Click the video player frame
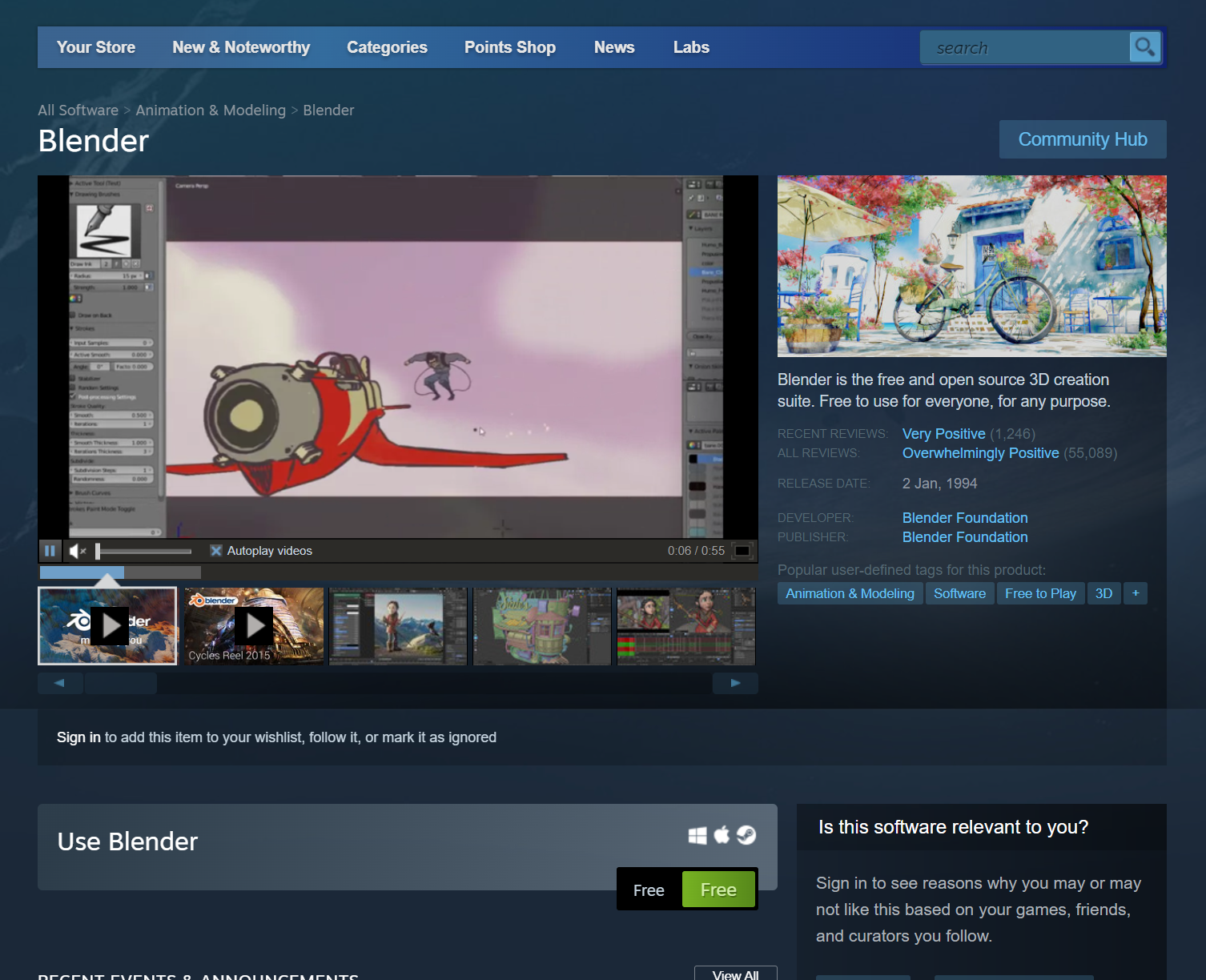Viewport: 1206px width, 980px height. pos(398,356)
